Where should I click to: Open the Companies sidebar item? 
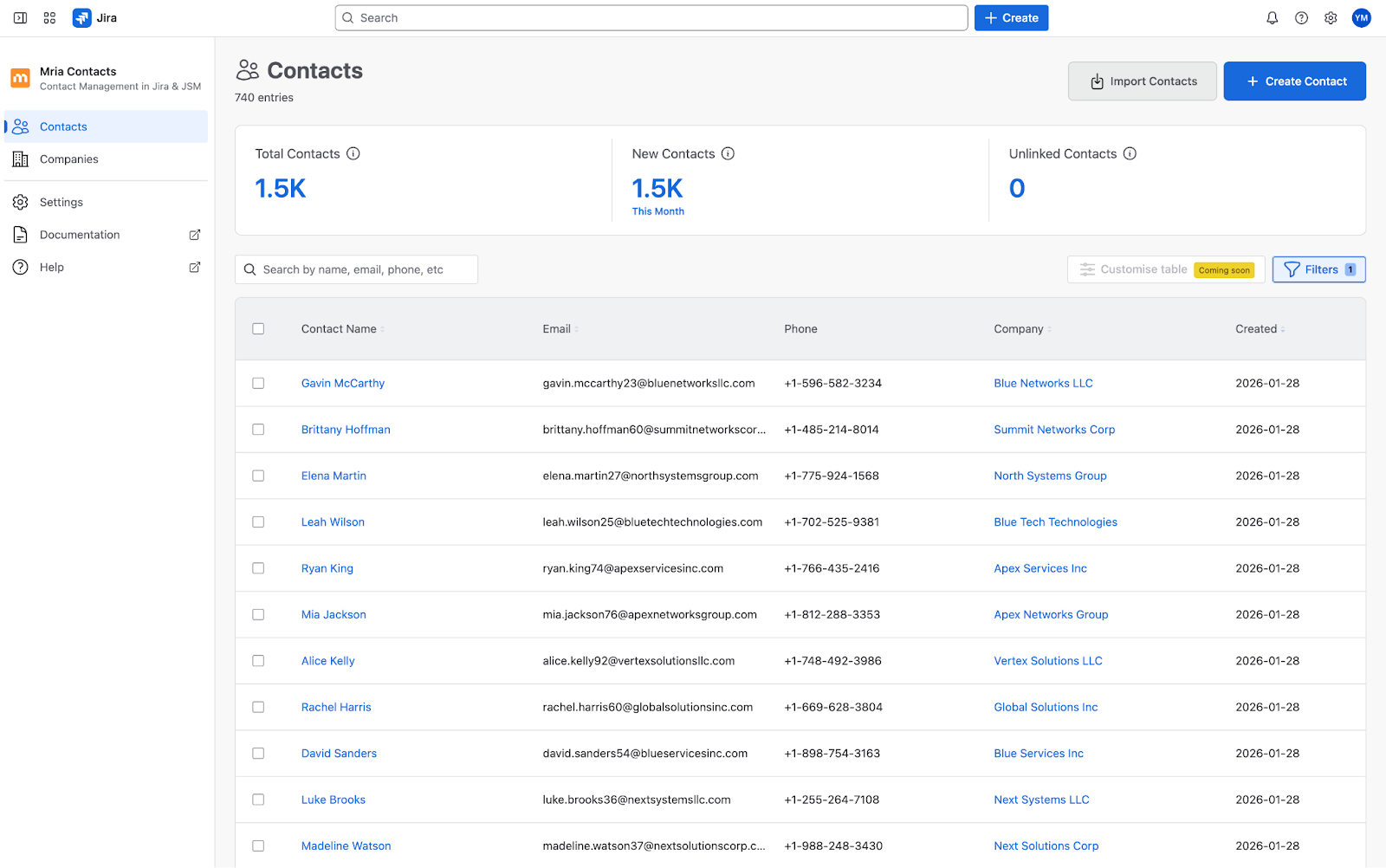106,159
